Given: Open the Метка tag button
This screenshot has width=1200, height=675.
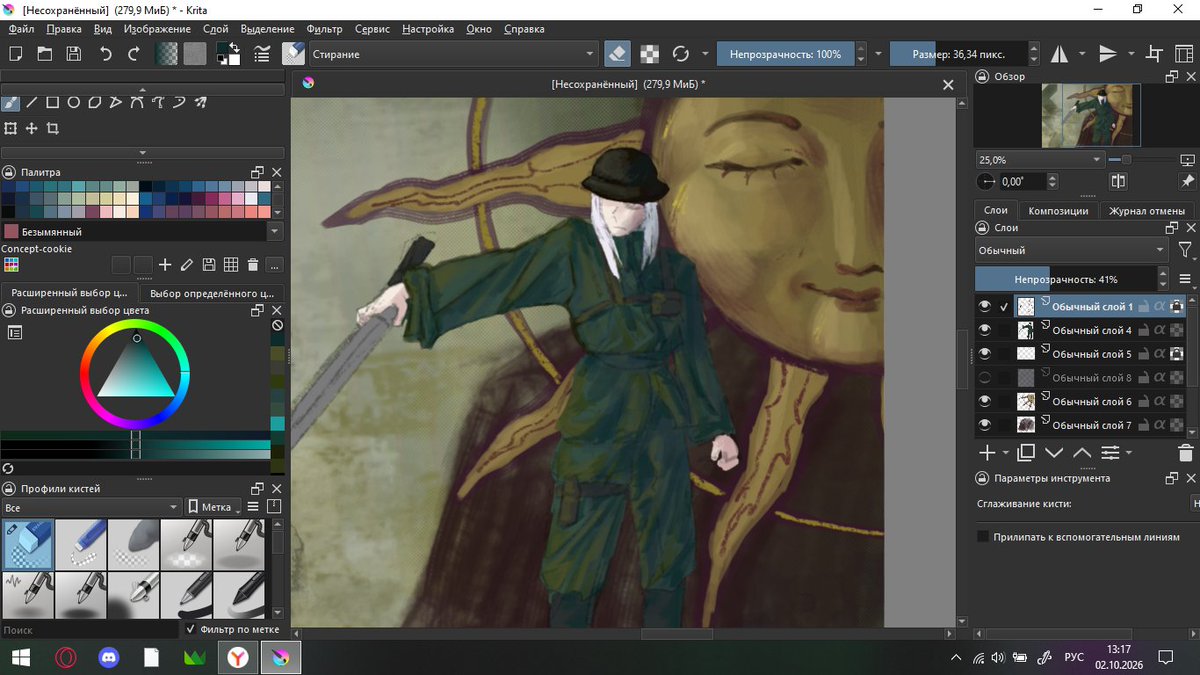Looking at the screenshot, I should (215, 507).
